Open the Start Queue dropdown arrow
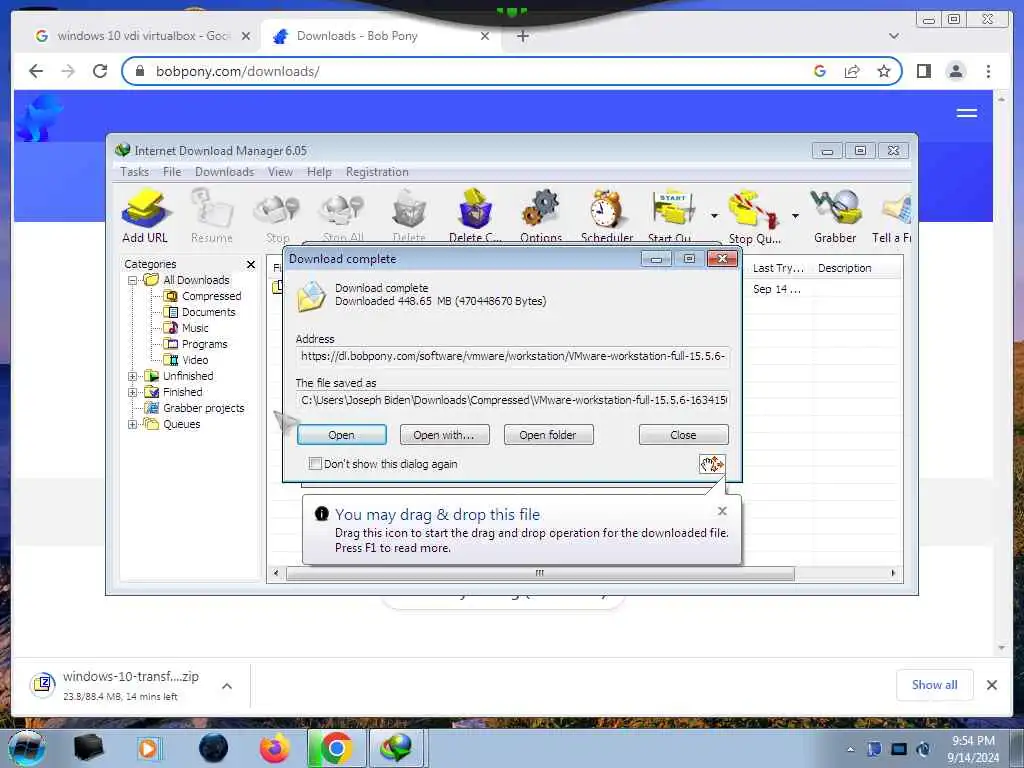The width and height of the screenshot is (1024, 768). 714,216
